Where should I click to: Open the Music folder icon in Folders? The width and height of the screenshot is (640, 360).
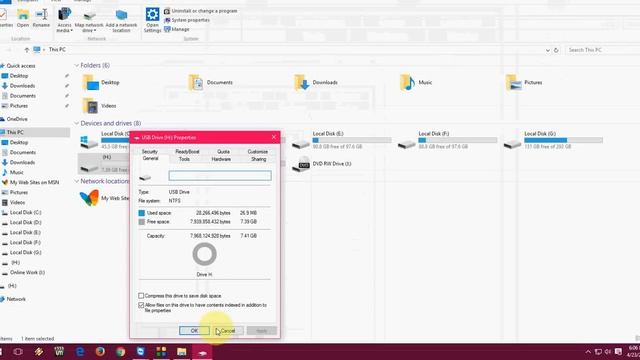point(407,82)
